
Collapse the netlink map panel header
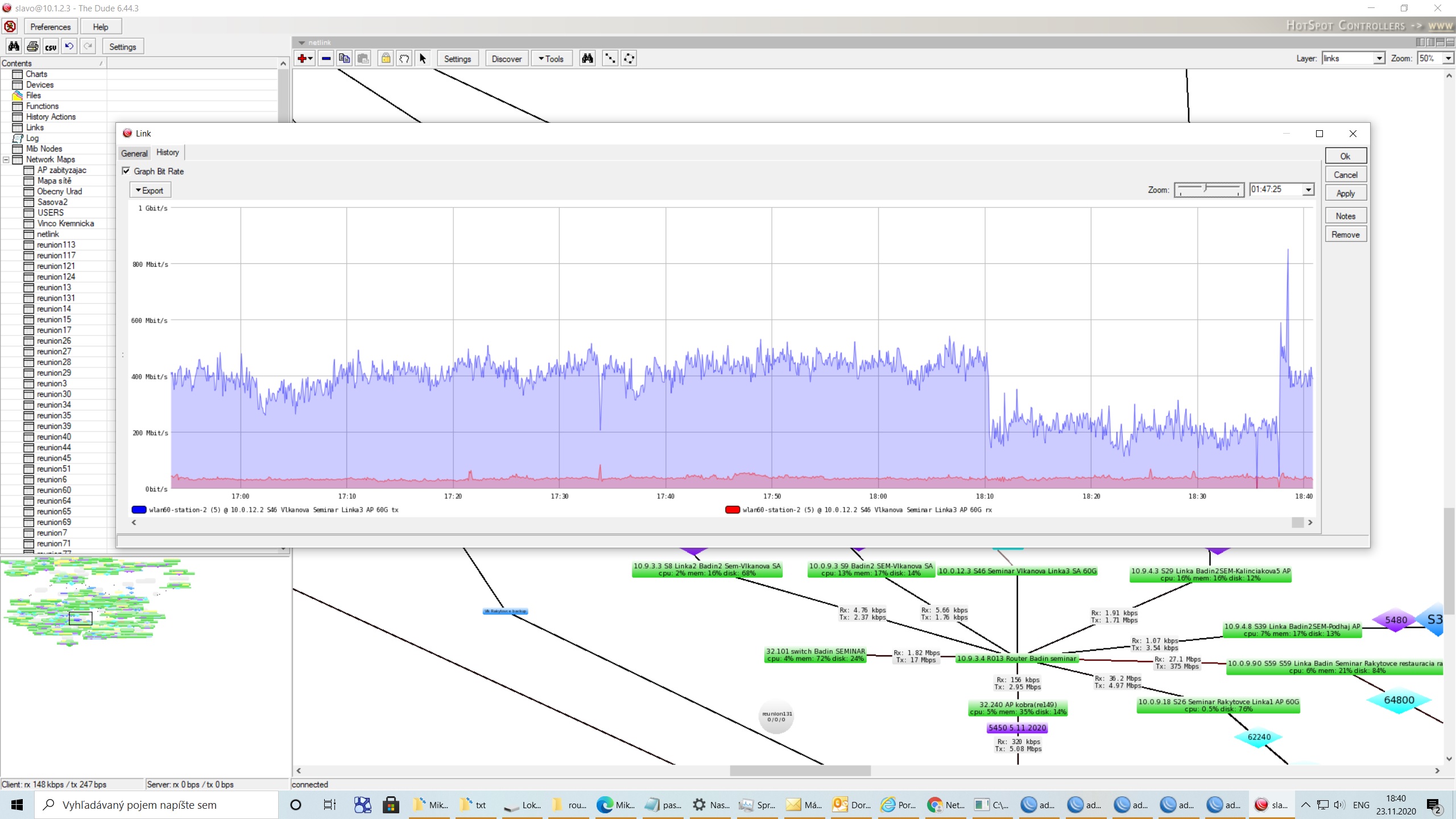point(301,42)
